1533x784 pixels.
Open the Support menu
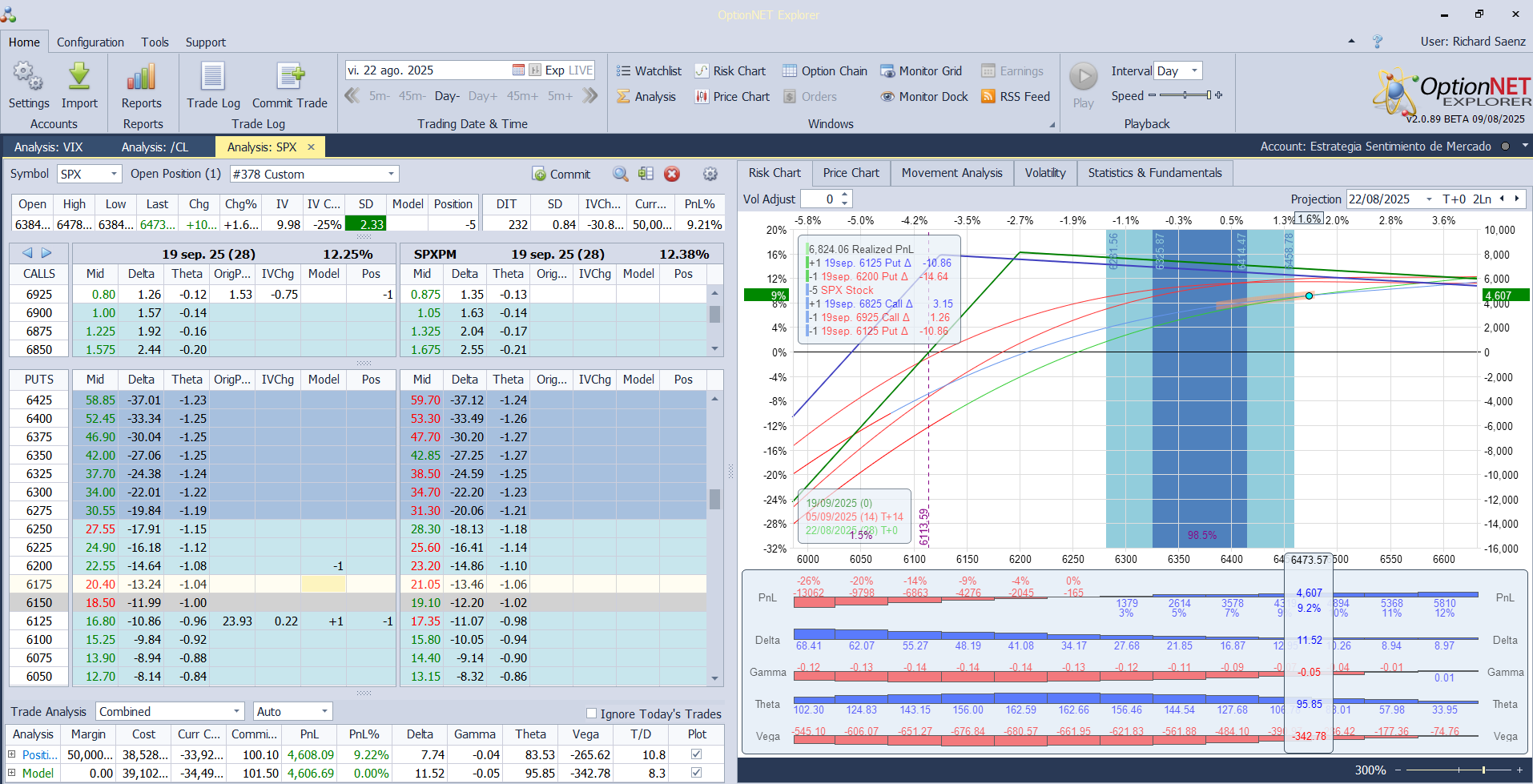[206, 42]
